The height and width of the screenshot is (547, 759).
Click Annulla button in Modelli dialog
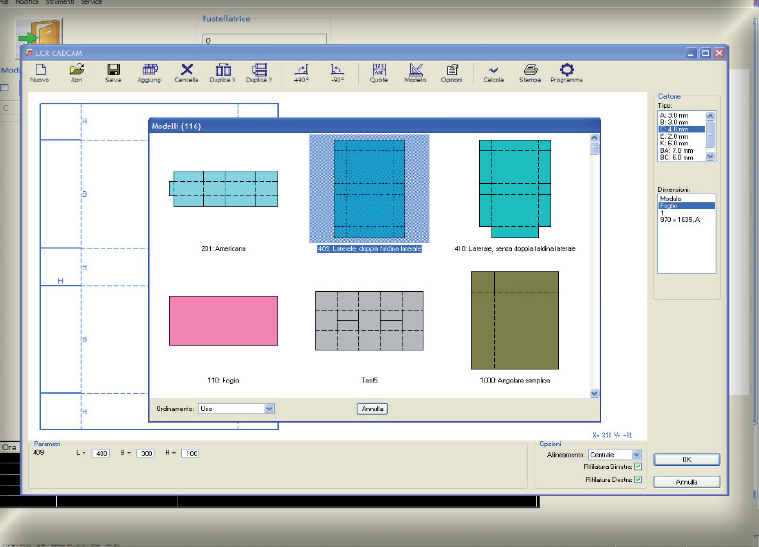pos(372,408)
